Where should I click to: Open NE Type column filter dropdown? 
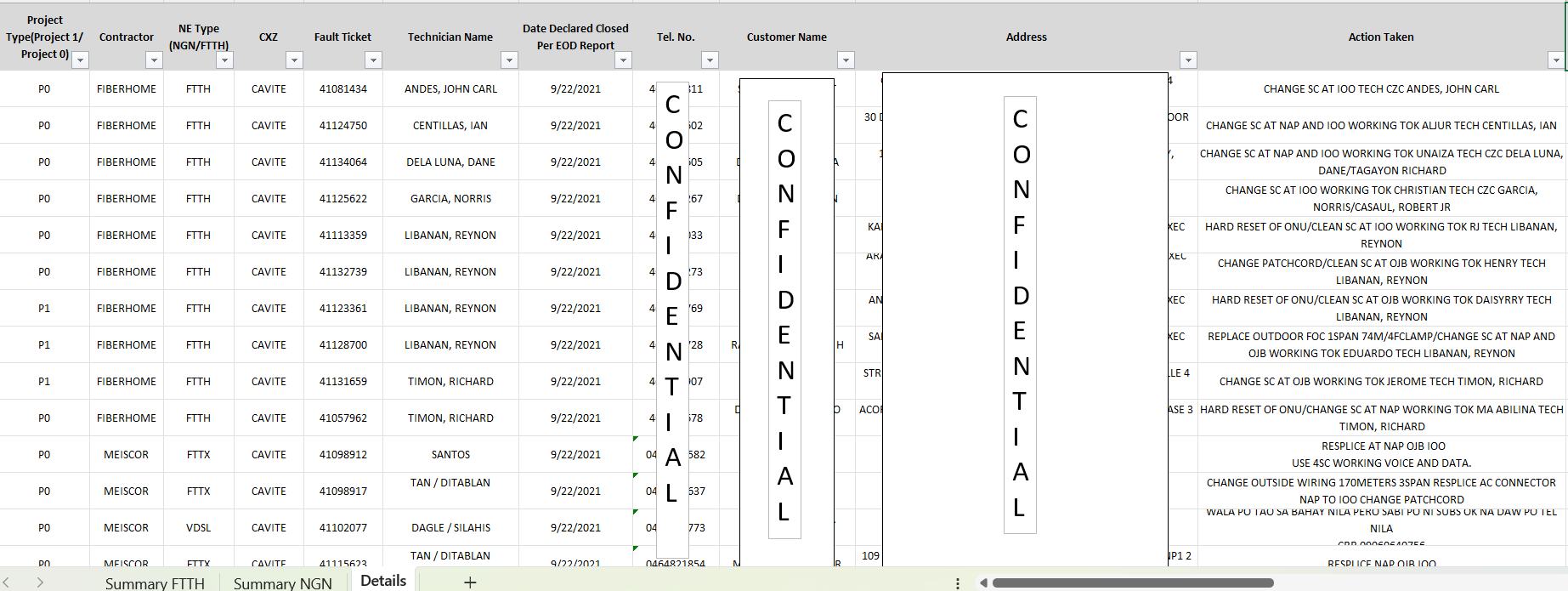[224, 60]
